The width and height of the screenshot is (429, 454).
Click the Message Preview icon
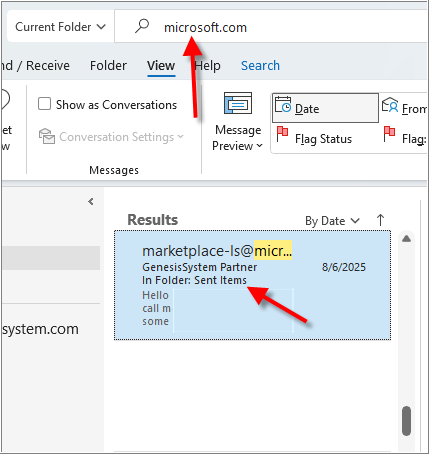(x=238, y=103)
